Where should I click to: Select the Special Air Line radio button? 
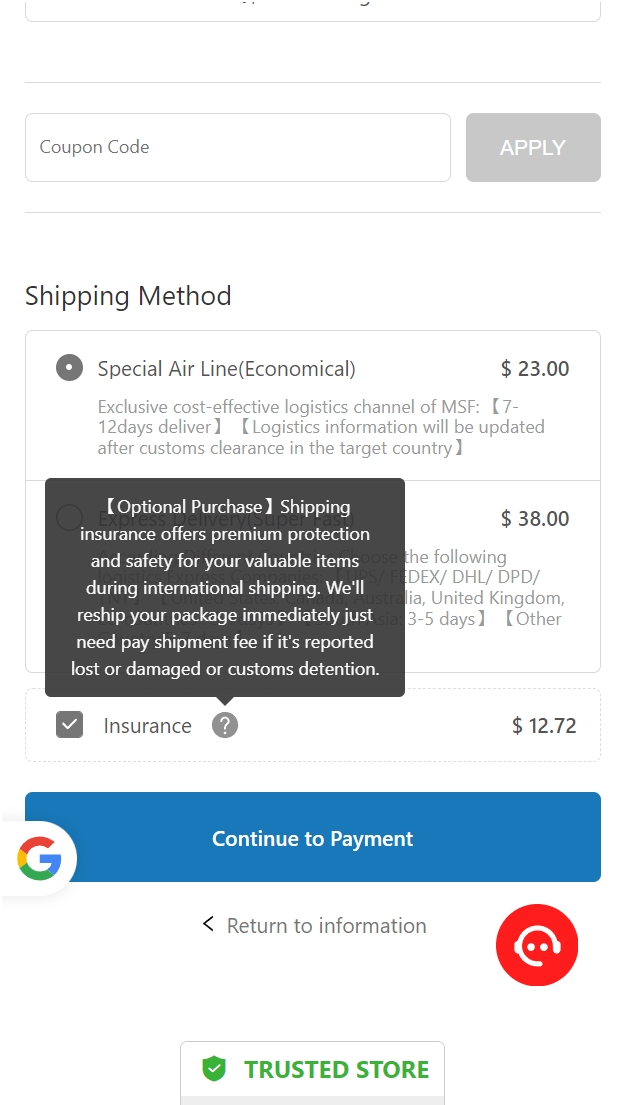point(69,368)
